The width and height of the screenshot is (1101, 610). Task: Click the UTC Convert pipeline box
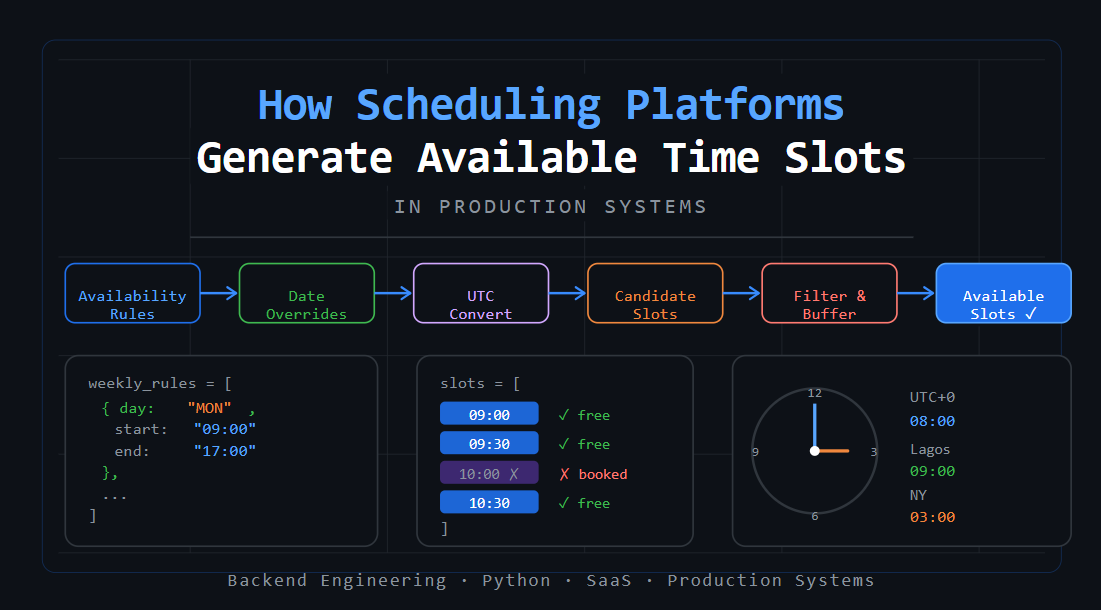481,293
